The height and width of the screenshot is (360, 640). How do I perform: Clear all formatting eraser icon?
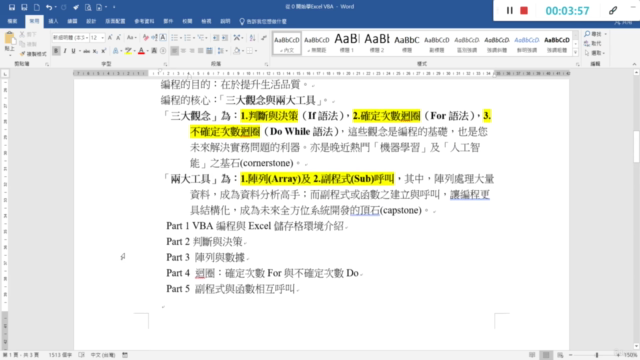[x=146, y=38]
